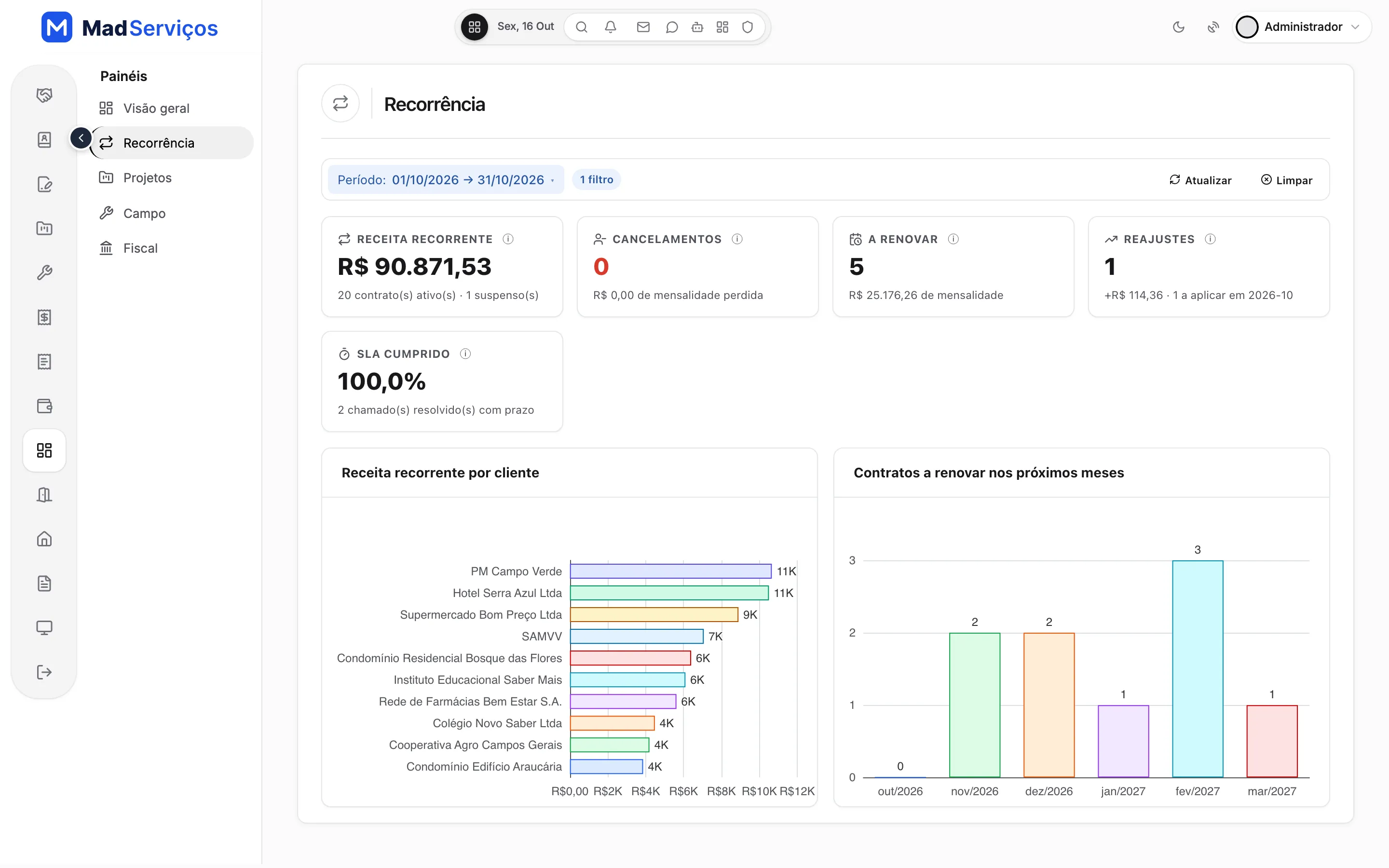Click 'Receita recorrente por cliente' chart title
The height and width of the screenshot is (868, 1389).
click(440, 473)
